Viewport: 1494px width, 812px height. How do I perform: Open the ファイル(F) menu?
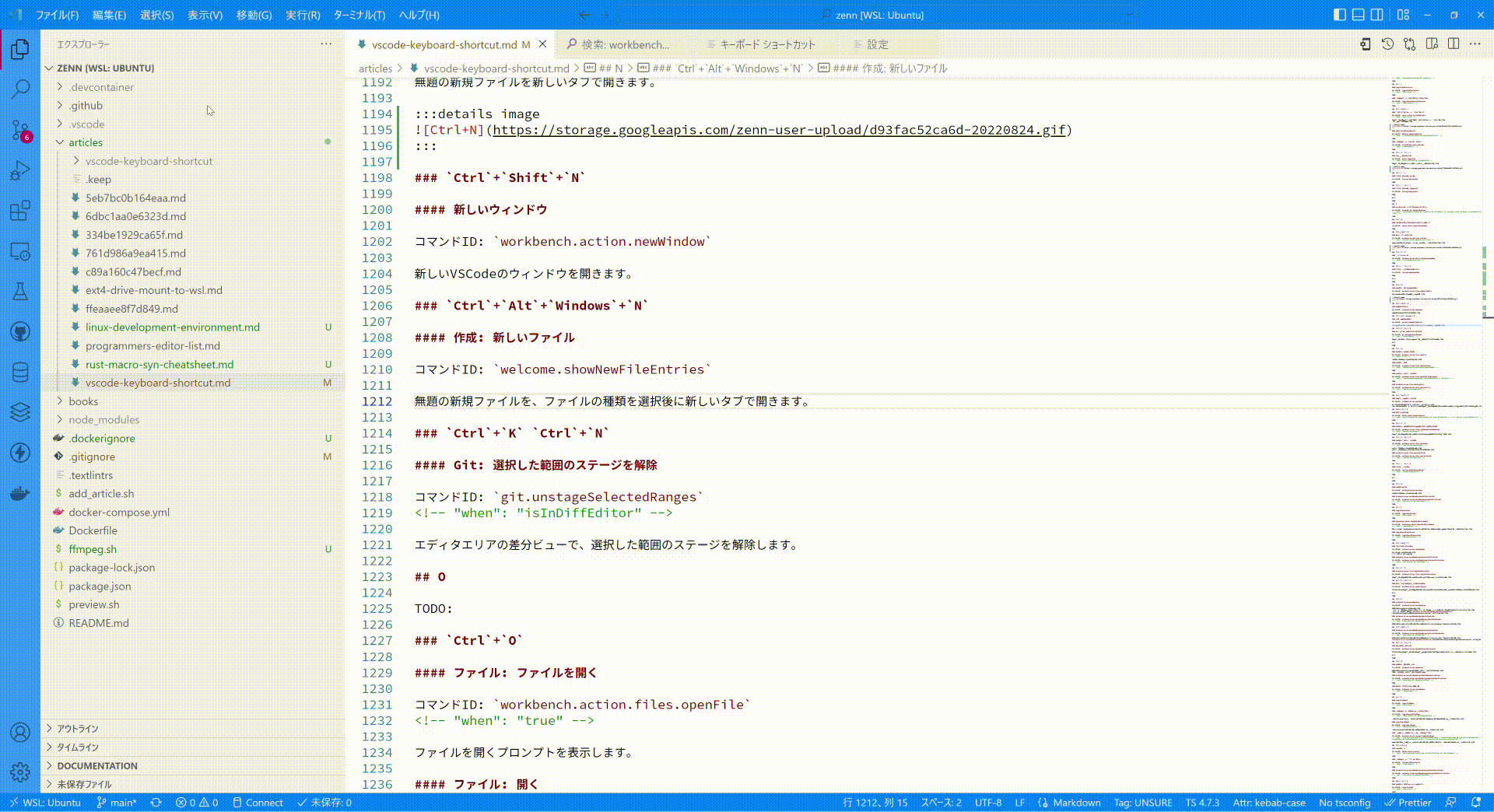57,15
